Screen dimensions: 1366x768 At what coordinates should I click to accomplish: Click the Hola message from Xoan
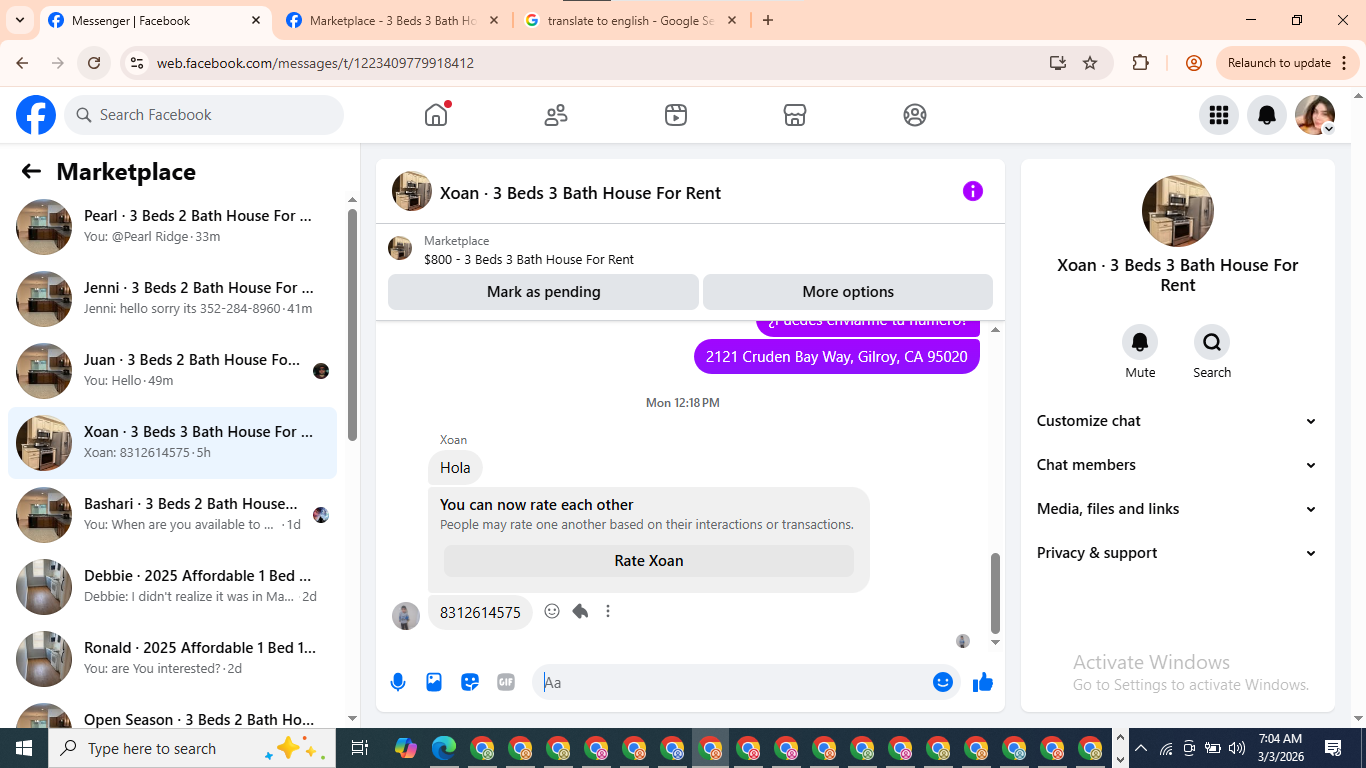(x=455, y=468)
